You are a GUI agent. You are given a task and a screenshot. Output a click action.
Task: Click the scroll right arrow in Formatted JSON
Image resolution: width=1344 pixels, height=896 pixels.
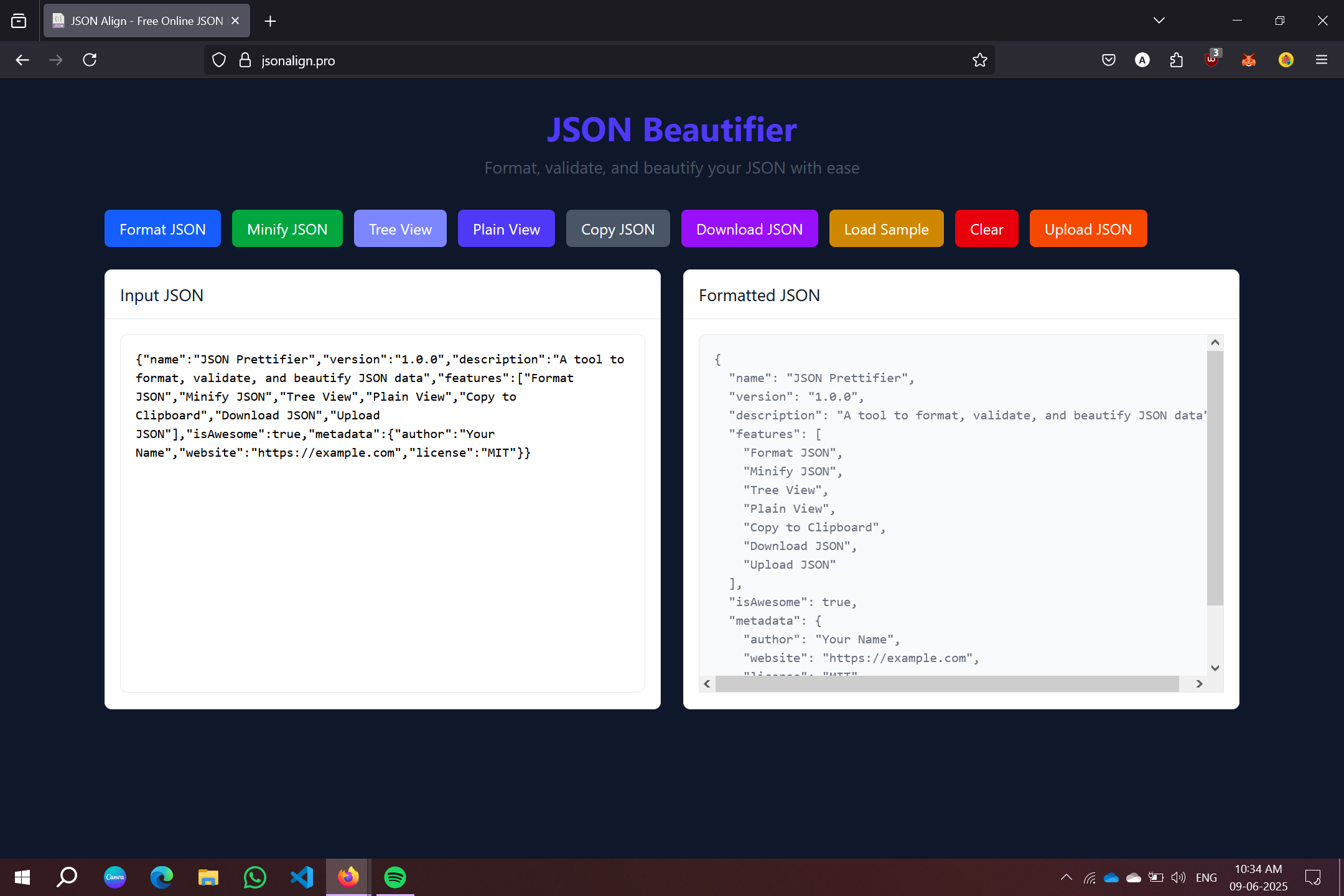(1199, 684)
